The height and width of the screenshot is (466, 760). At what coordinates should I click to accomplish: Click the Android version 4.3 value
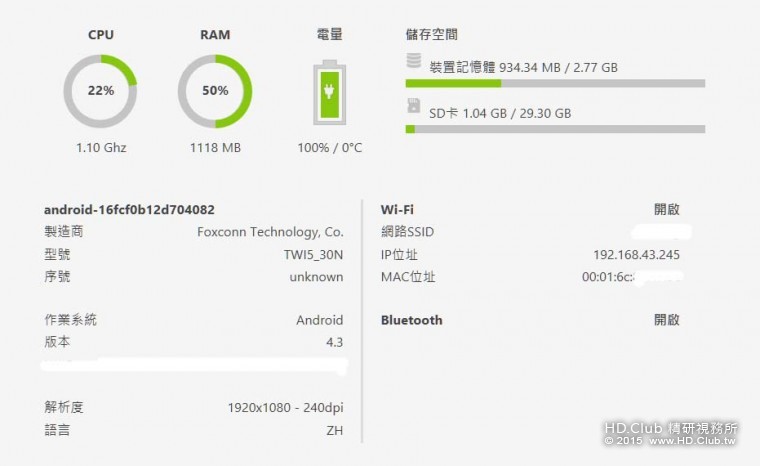[334, 342]
